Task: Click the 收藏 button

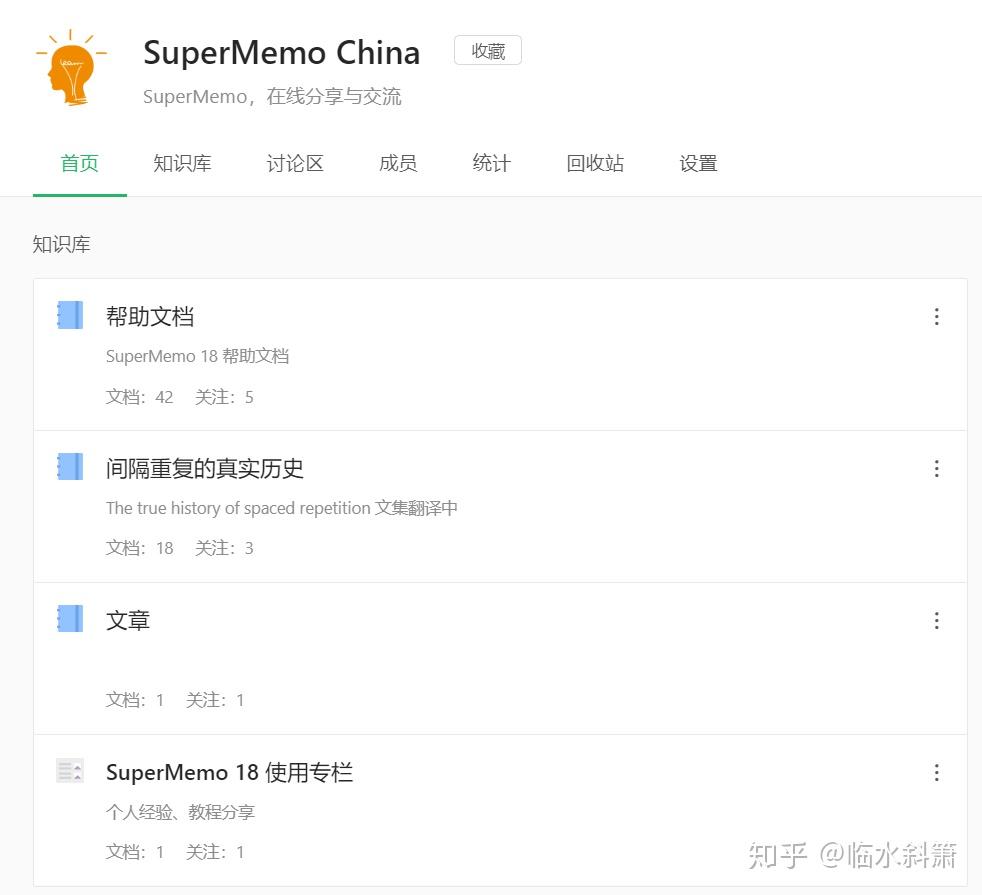Action: tap(487, 50)
